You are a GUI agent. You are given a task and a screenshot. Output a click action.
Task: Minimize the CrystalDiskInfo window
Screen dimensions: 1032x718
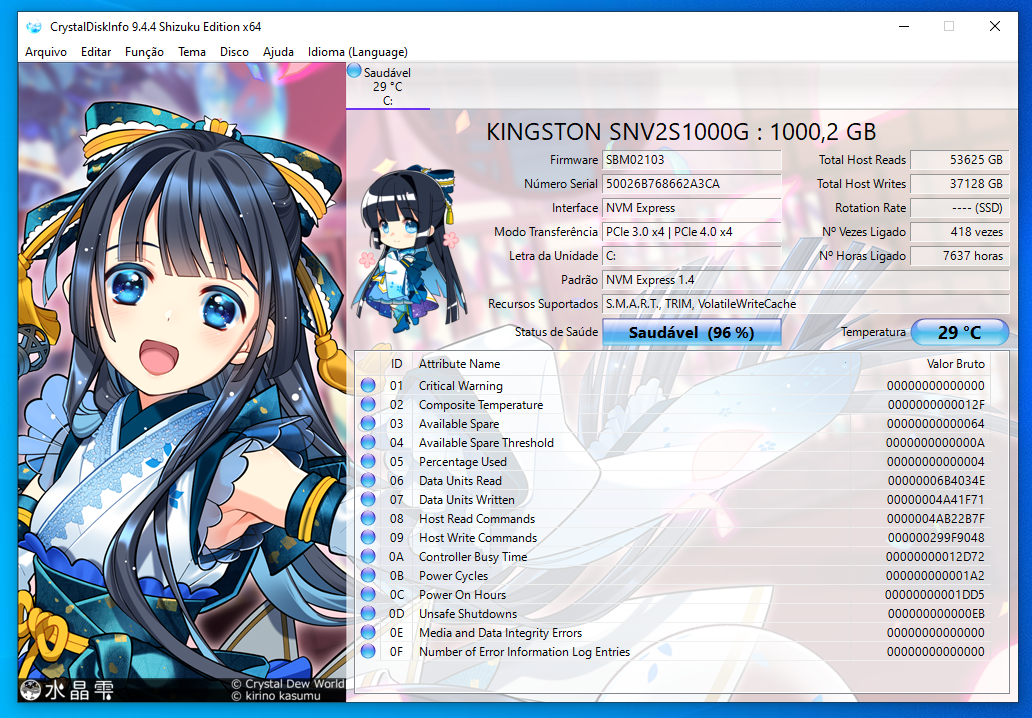[904, 27]
